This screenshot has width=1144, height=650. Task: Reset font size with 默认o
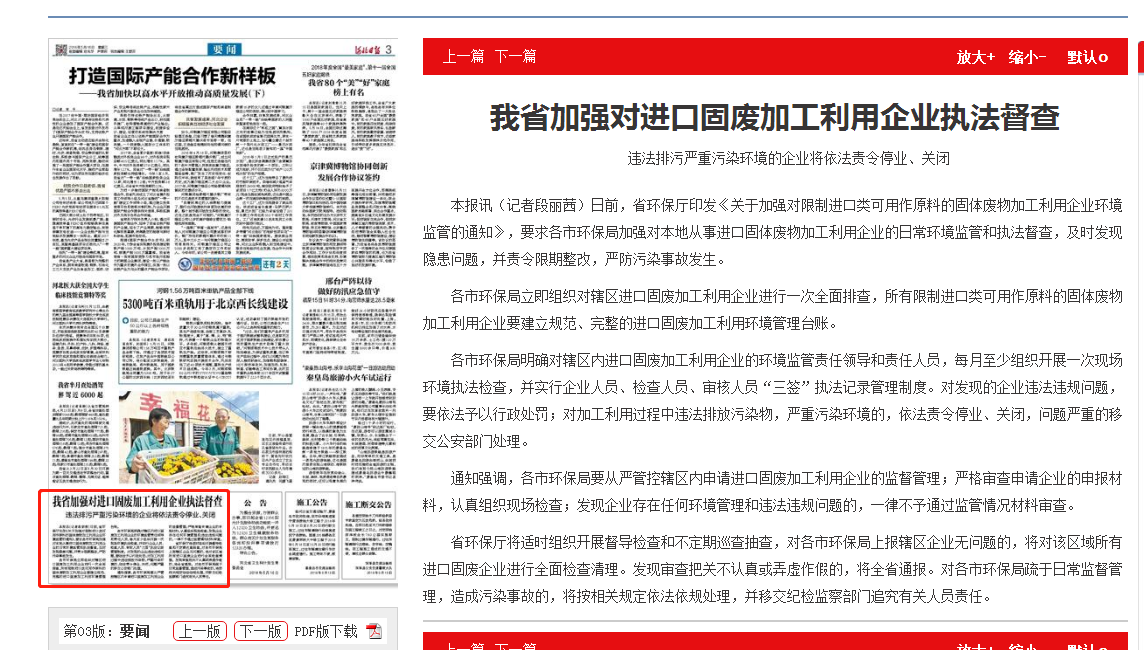coord(1087,57)
